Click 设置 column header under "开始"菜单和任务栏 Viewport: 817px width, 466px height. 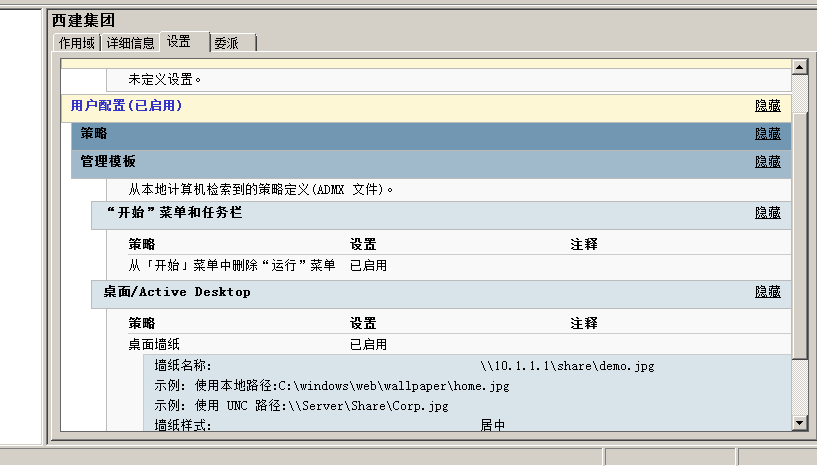click(363, 244)
